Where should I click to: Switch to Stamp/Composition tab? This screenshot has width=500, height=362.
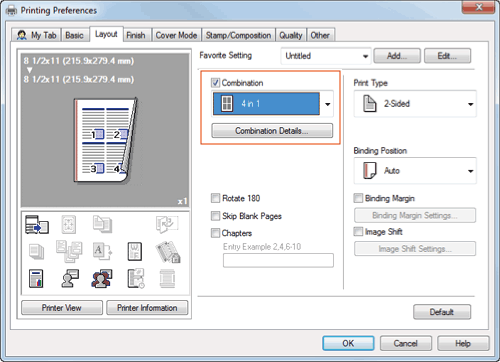pos(238,35)
